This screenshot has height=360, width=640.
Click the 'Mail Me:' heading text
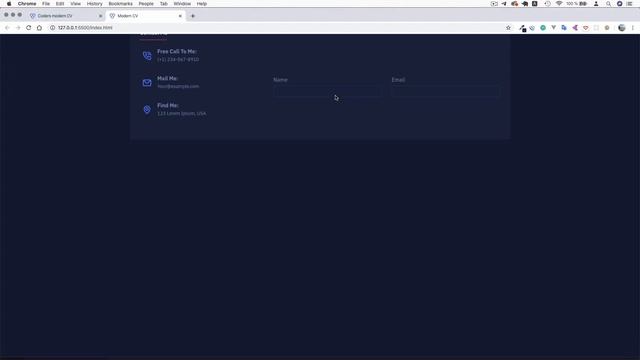[167, 78]
